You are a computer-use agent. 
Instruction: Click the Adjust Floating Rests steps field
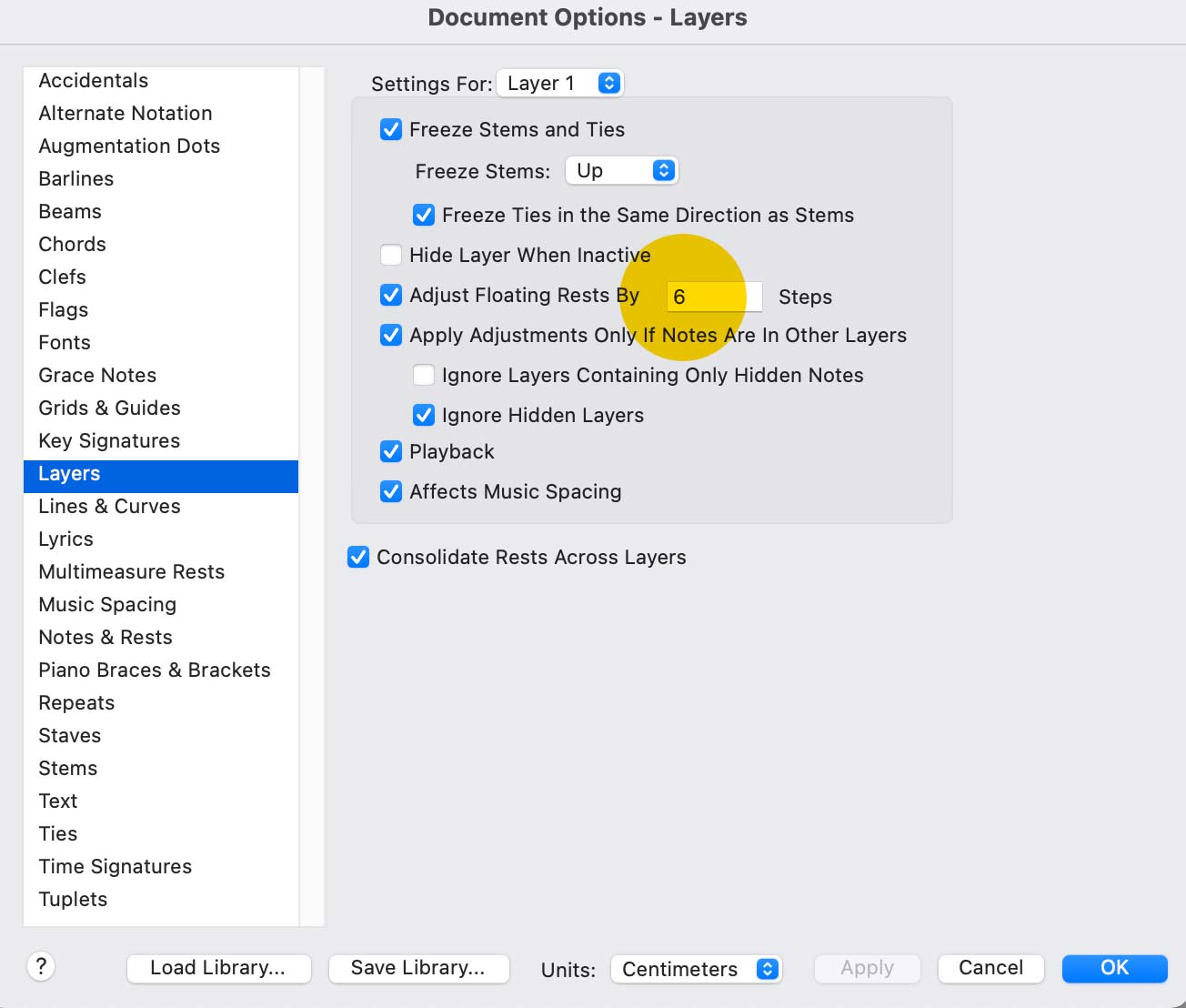[713, 297]
